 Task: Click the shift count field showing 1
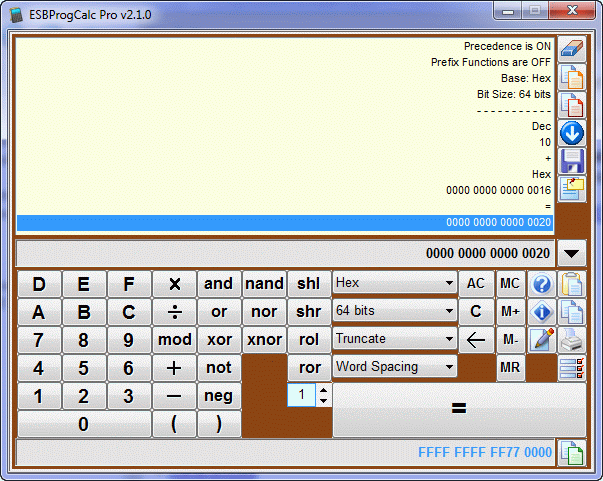pyautogui.click(x=302, y=395)
